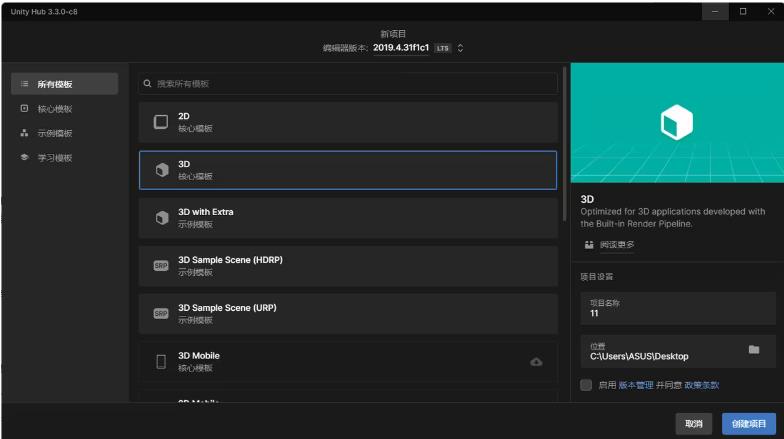Select the 所有模板 sidebar category
This screenshot has height=439, width=784.
[x=64, y=84]
